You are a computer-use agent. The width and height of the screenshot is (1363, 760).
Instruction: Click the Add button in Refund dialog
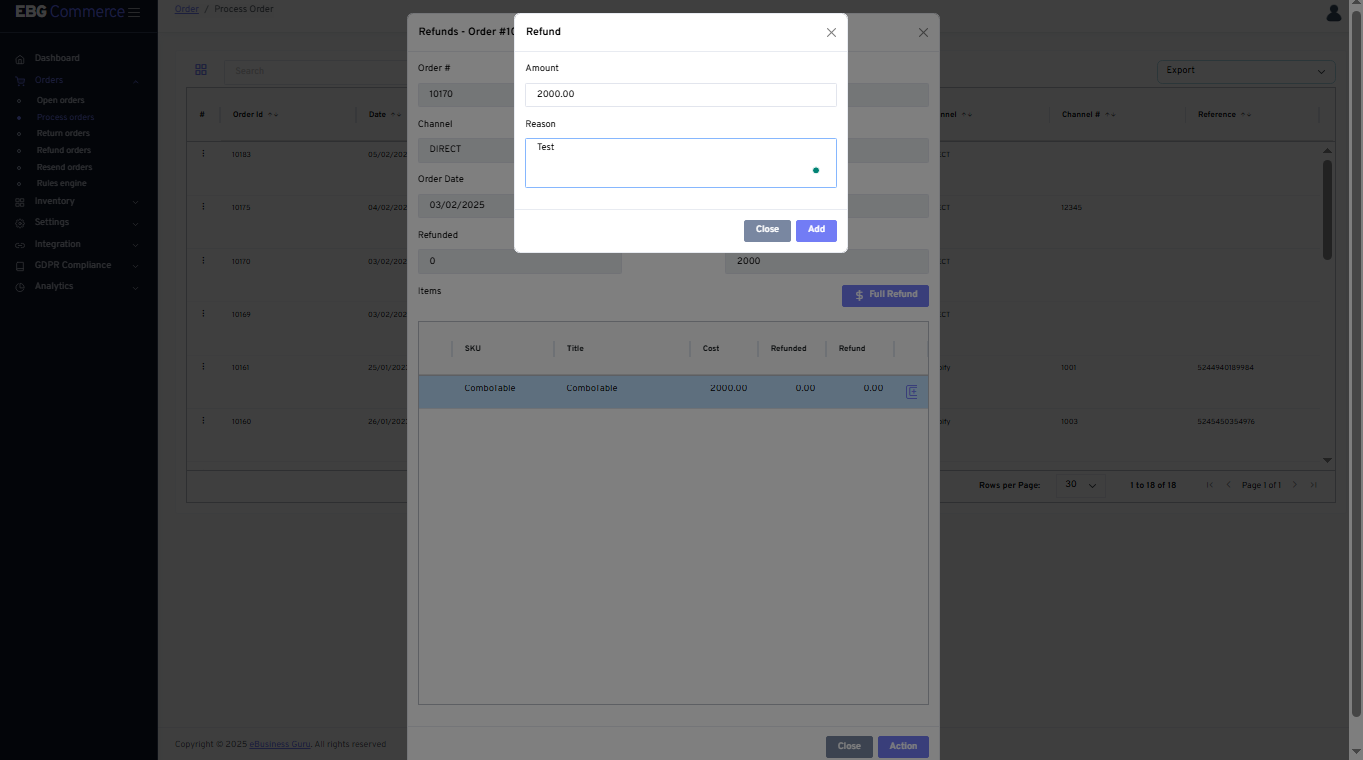pos(816,230)
